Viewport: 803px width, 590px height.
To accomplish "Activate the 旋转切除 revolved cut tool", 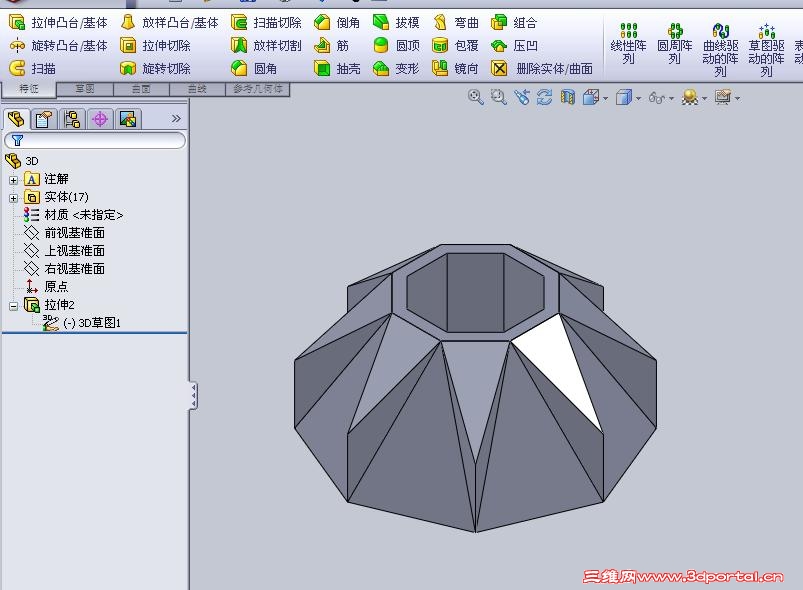I will 155,68.
